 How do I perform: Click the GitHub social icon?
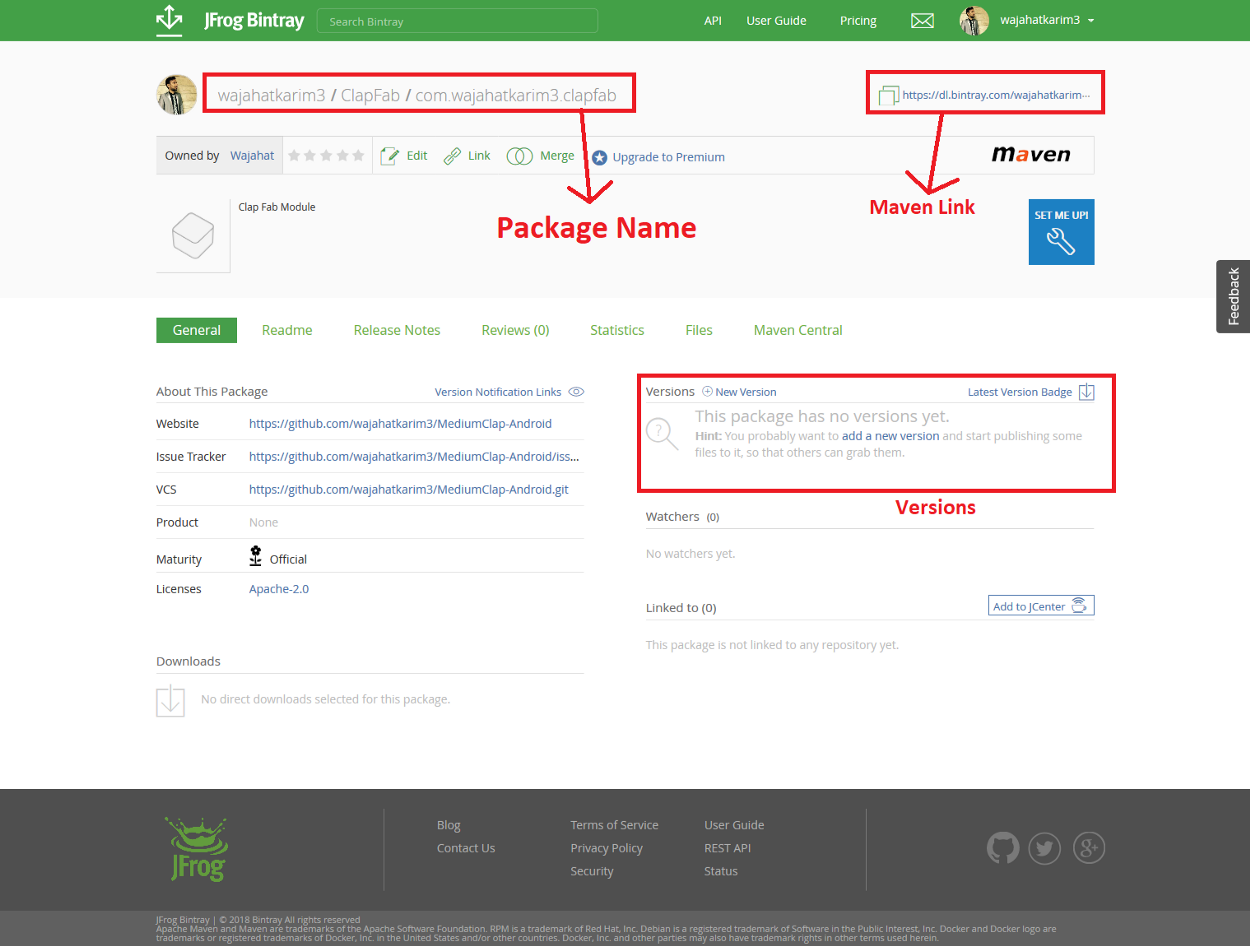[1003, 848]
